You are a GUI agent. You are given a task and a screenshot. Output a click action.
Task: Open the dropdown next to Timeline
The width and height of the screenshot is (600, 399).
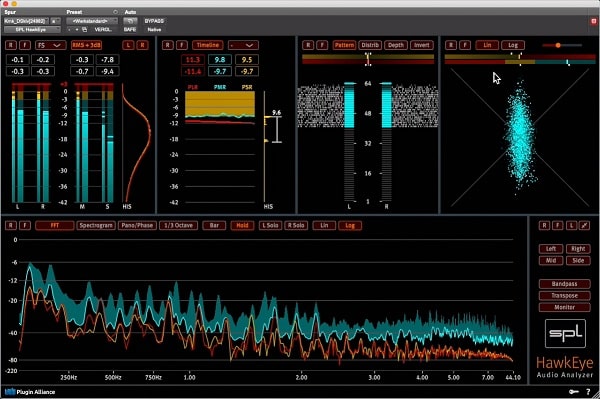(243, 45)
